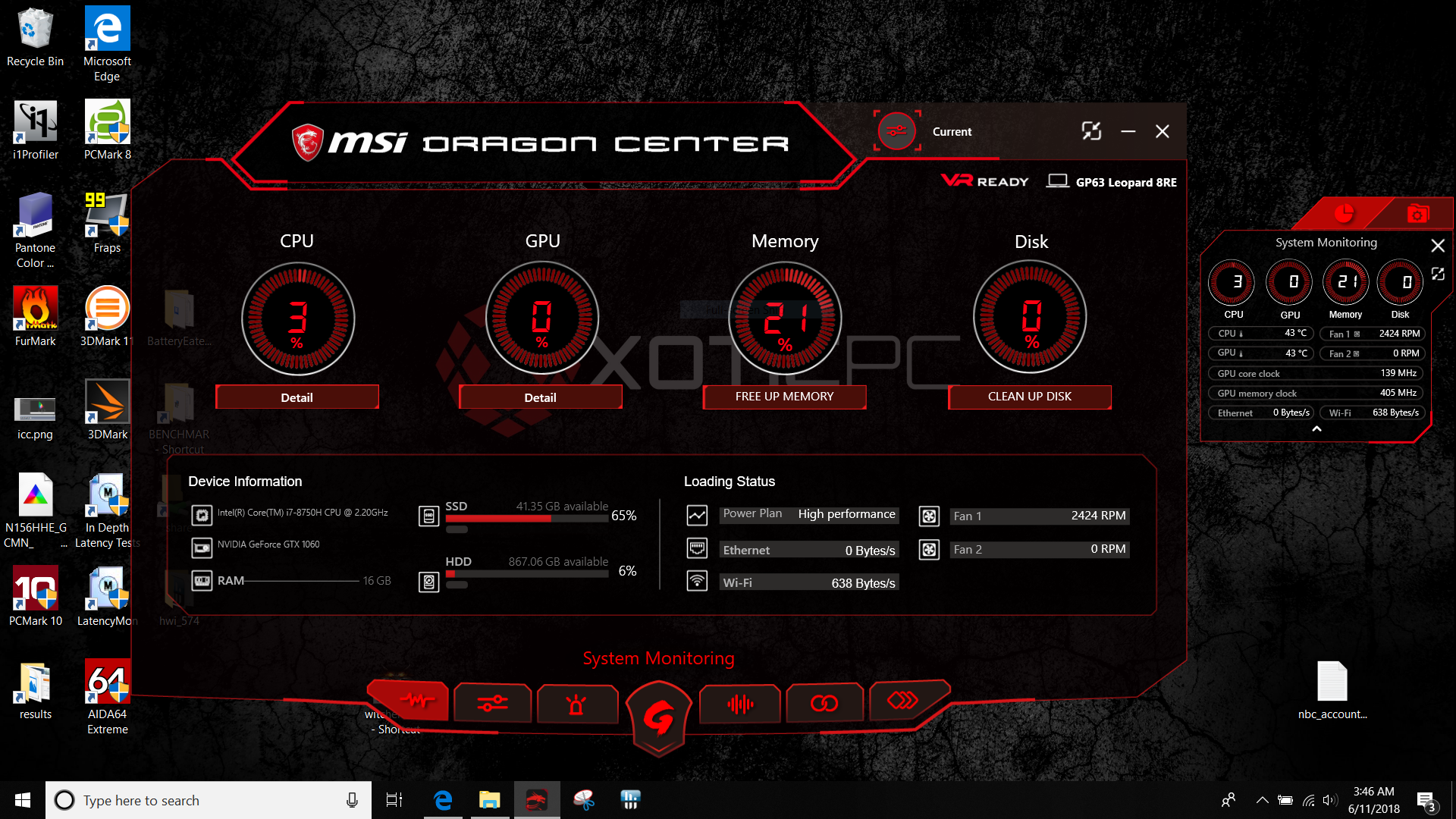
Task: Open the Gaming Mode dragon G shield
Action: pos(659,717)
